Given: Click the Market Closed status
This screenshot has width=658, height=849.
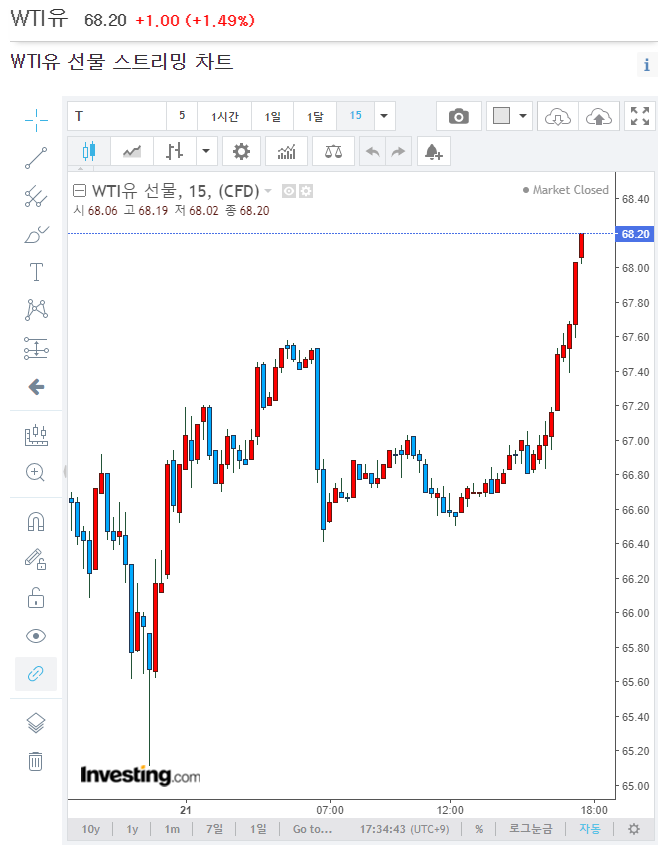Looking at the screenshot, I should click(565, 190).
